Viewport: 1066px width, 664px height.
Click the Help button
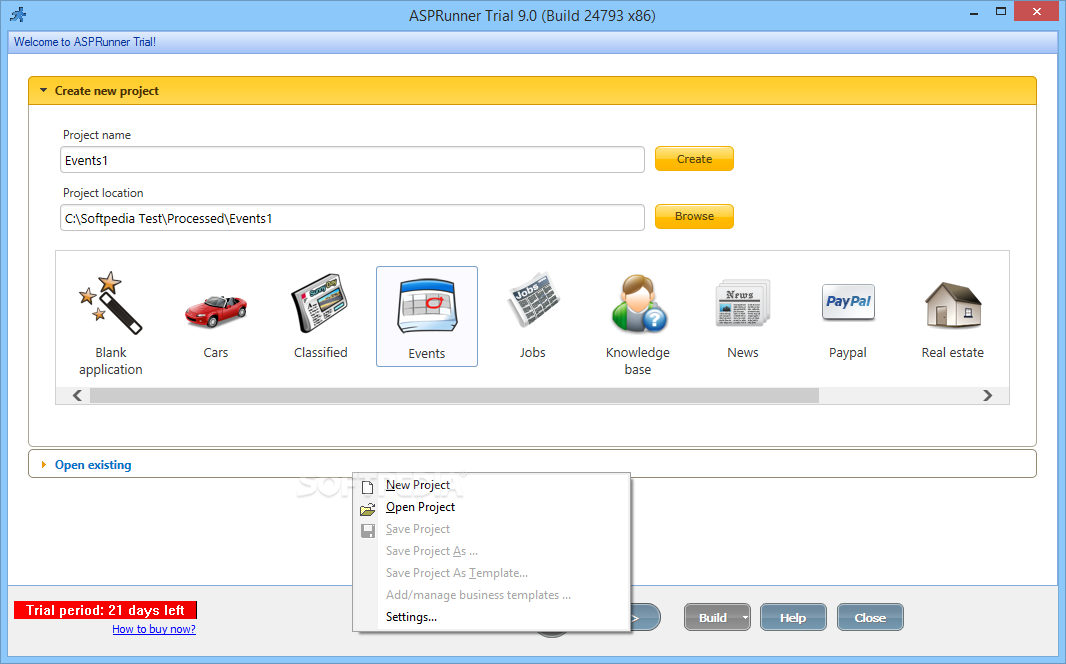coord(793,618)
